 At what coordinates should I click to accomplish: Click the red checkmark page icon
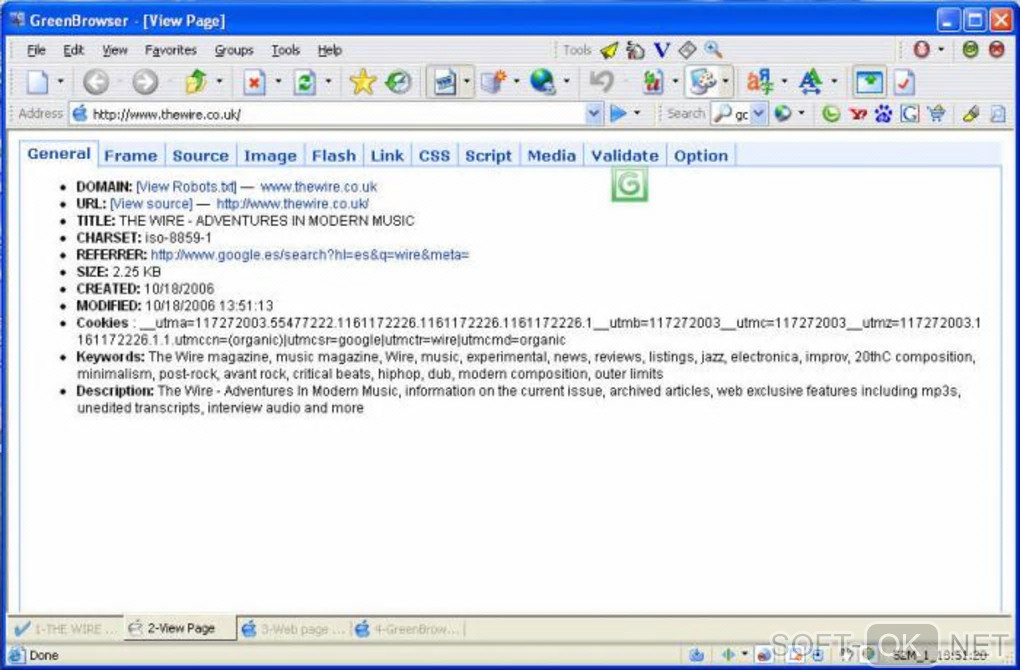tap(904, 82)
